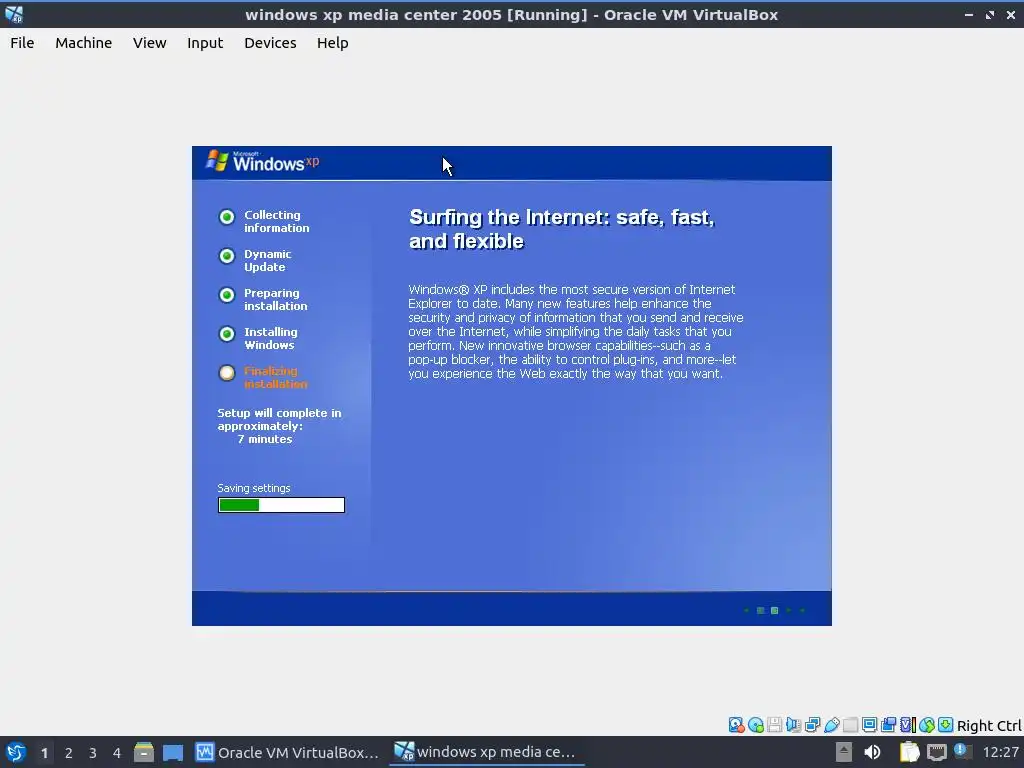Screen dimensions: 1024x768
Task: Open the Machine menu
Action: (84, 43)
